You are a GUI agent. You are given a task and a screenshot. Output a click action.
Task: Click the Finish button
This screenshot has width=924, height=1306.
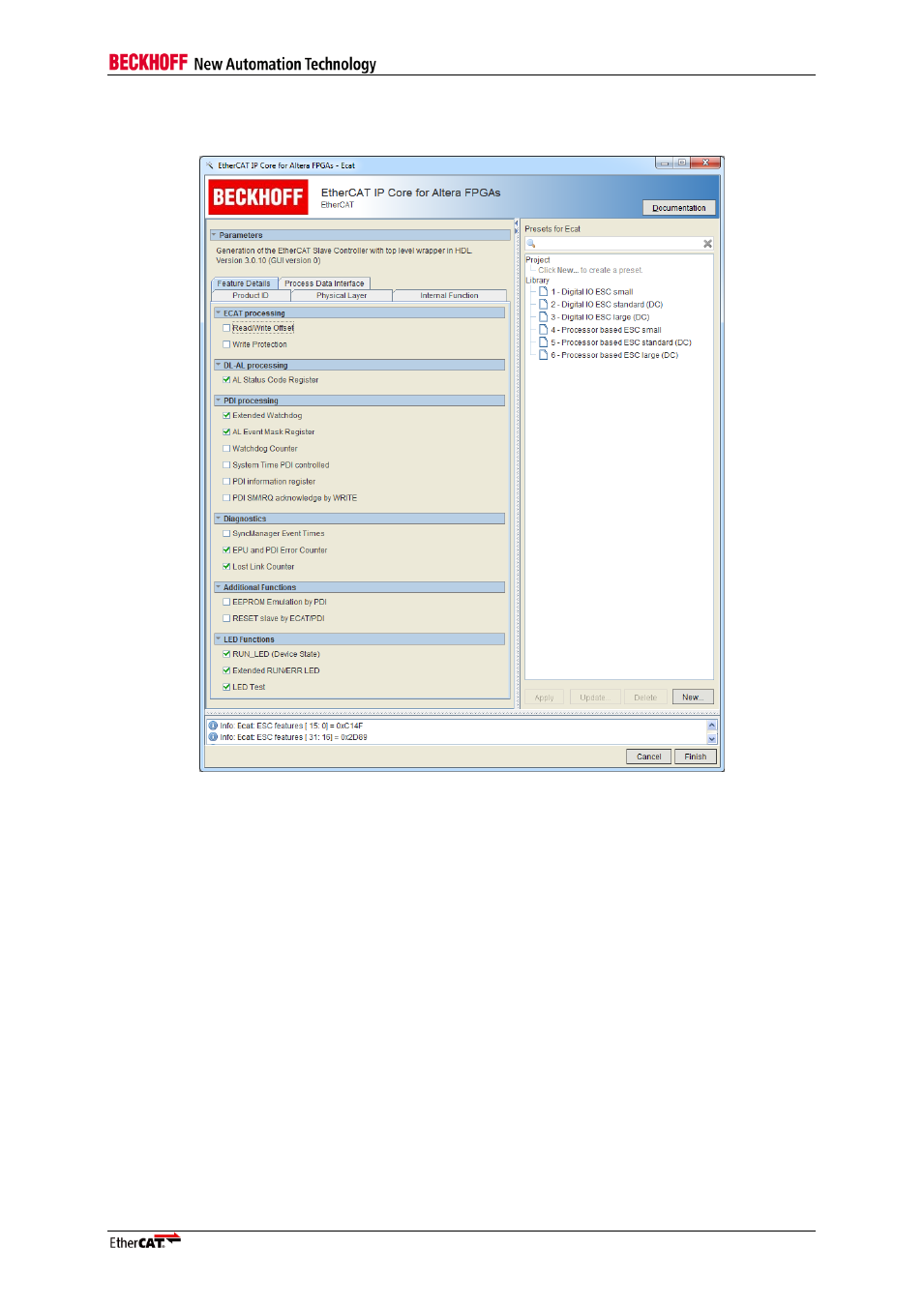pyautogui.click(x=695, y=757)
